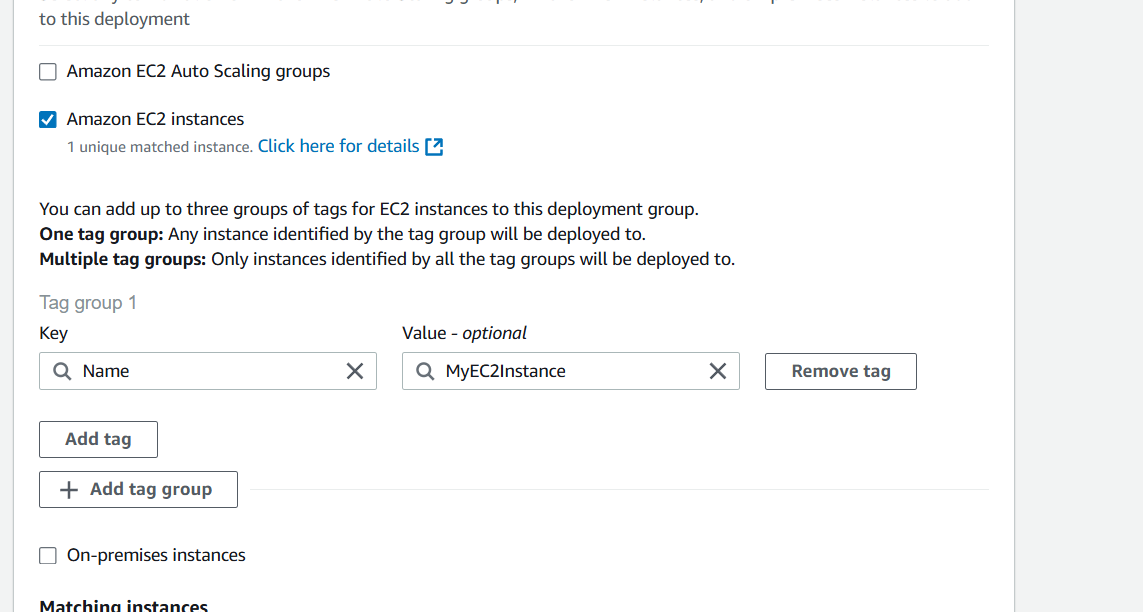Click the Add tag group button

(139, 490)
